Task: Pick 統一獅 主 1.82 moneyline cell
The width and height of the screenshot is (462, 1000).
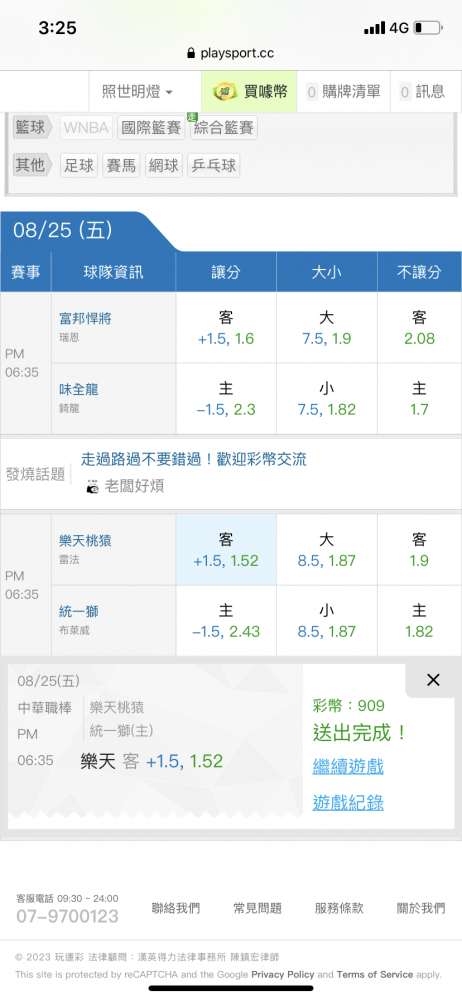Action: (x=419, y=621)
